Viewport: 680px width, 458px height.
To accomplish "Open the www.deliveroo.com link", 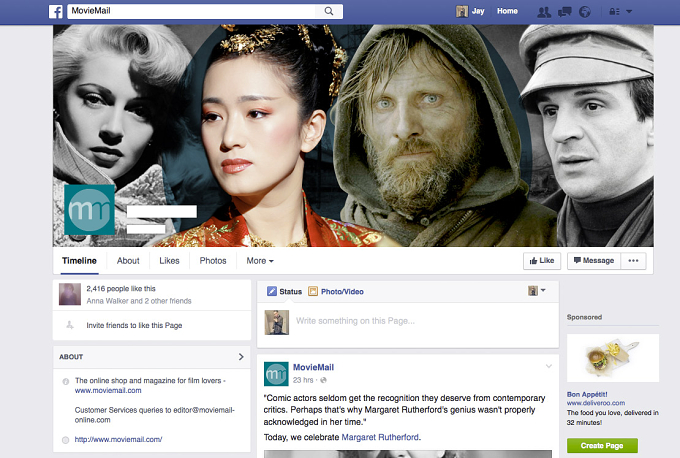I will [x=596, y=403].
